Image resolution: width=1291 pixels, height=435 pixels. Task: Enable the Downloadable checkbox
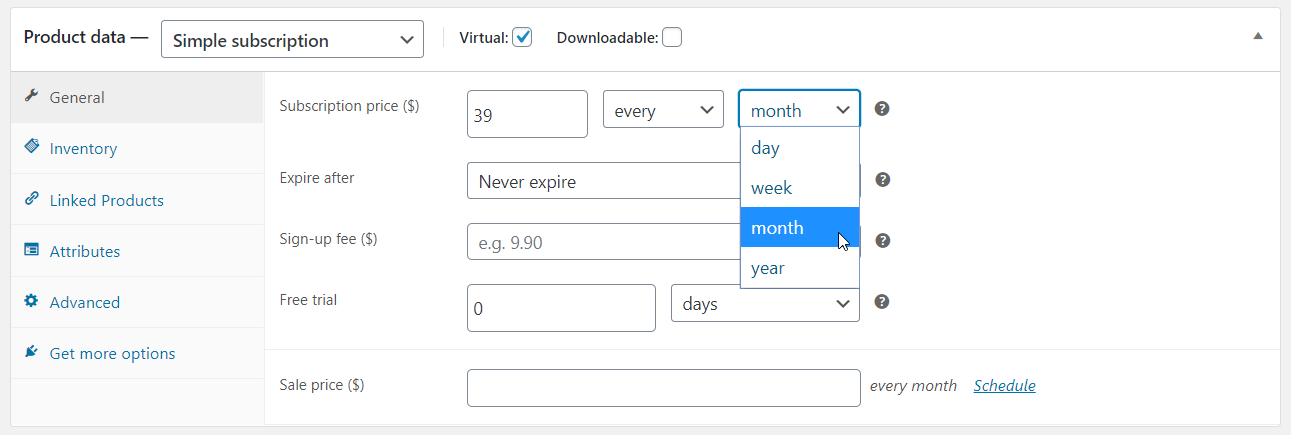click(672, 37)
